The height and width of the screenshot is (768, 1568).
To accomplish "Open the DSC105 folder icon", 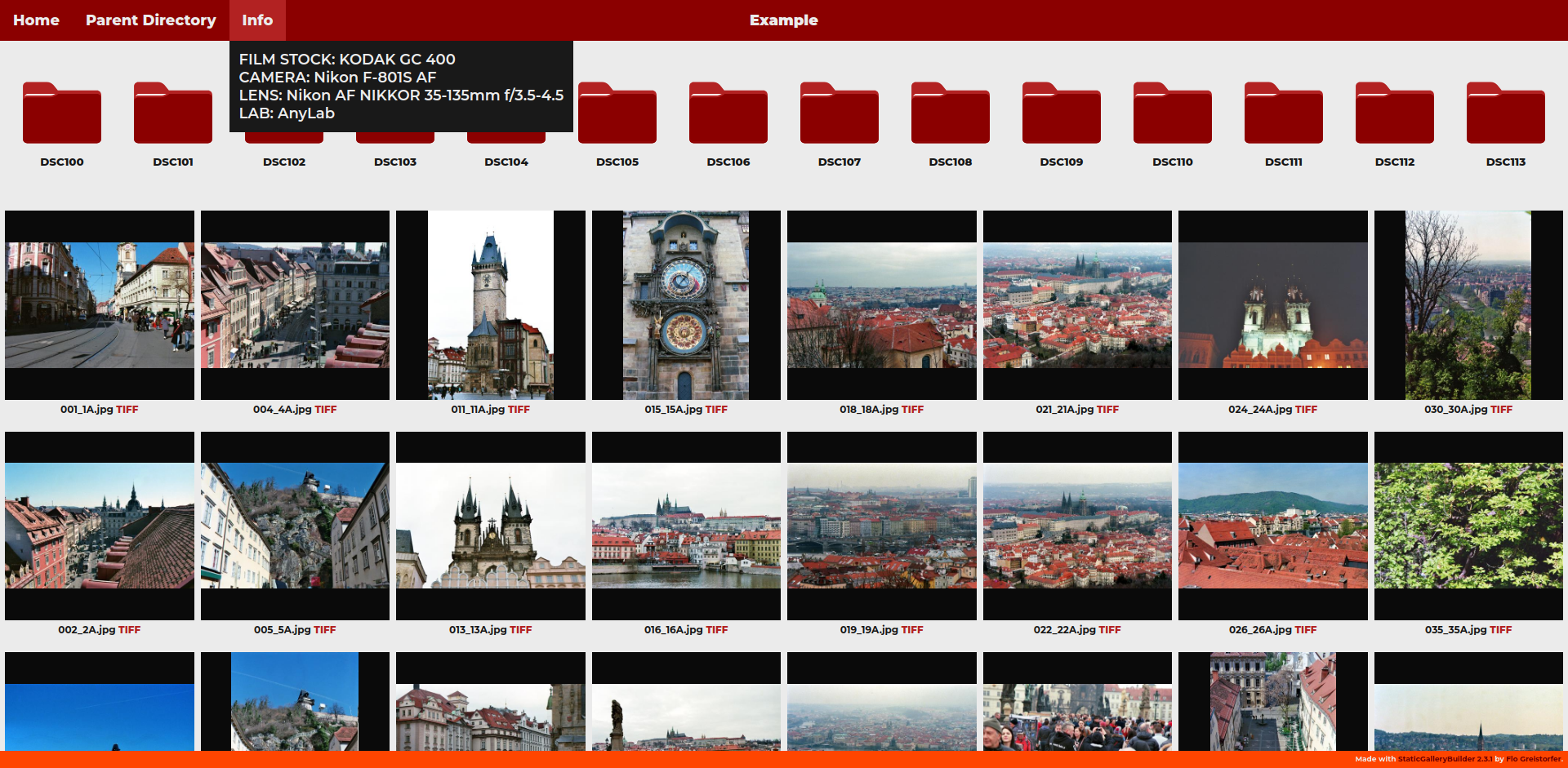I will (617, 114).
